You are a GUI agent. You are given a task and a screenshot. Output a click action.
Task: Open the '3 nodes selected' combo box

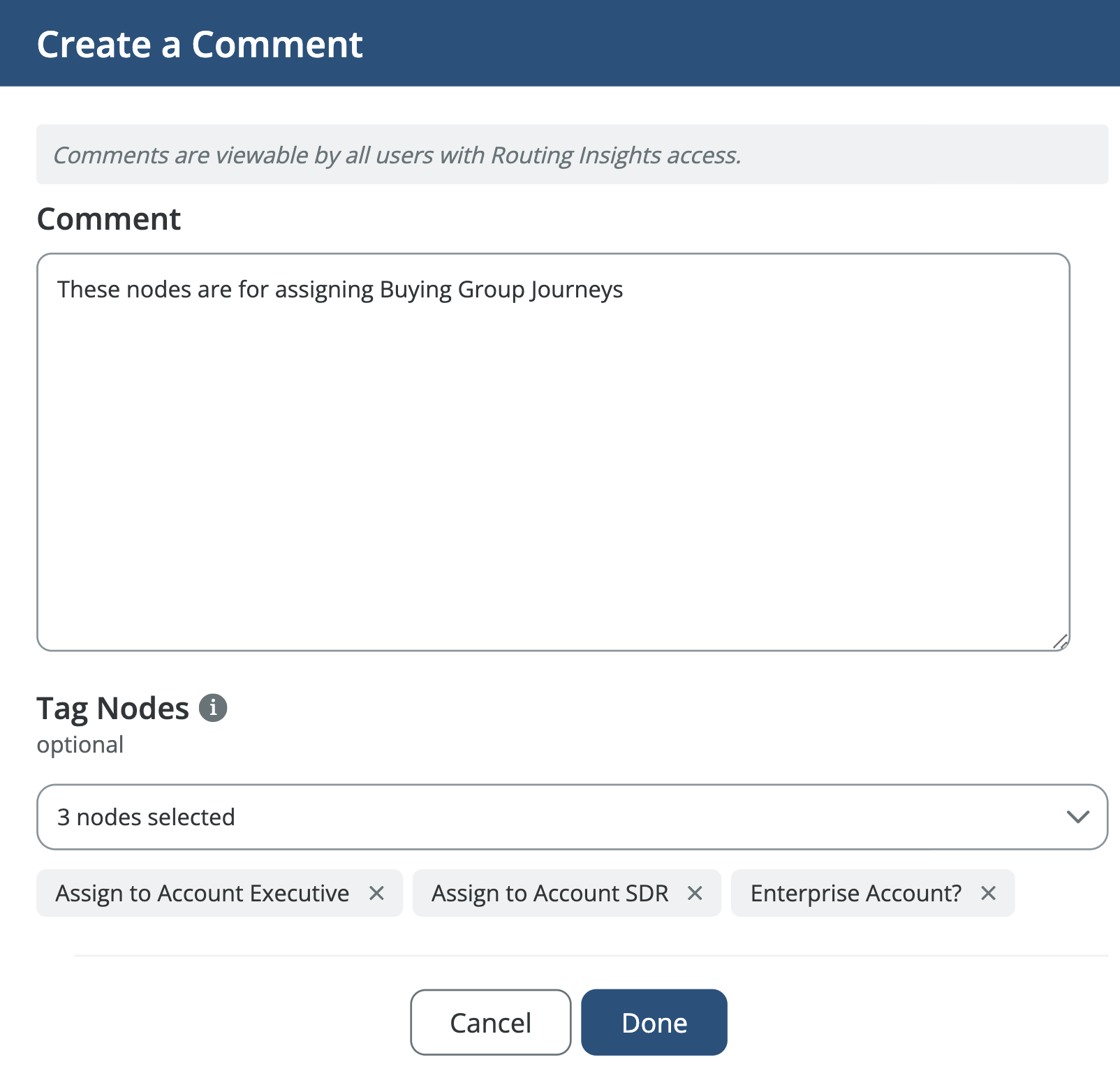point(545,817)
